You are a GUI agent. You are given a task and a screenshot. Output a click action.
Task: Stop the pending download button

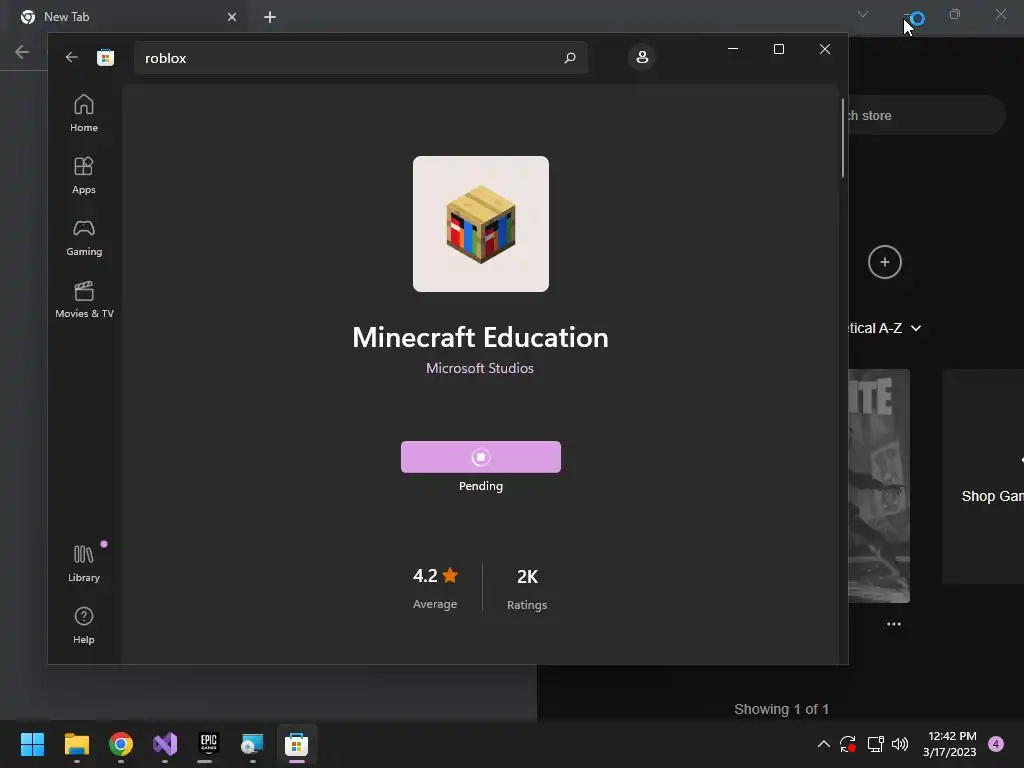[x=481, y=456]
